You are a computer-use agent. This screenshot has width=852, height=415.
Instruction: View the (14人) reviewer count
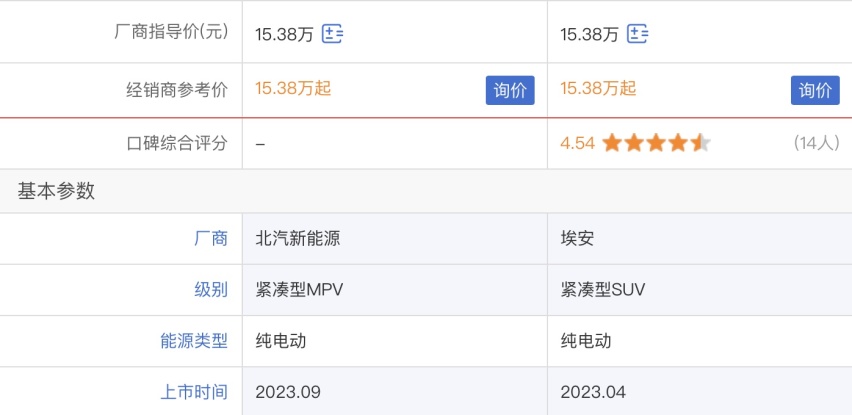click(816, 143)
